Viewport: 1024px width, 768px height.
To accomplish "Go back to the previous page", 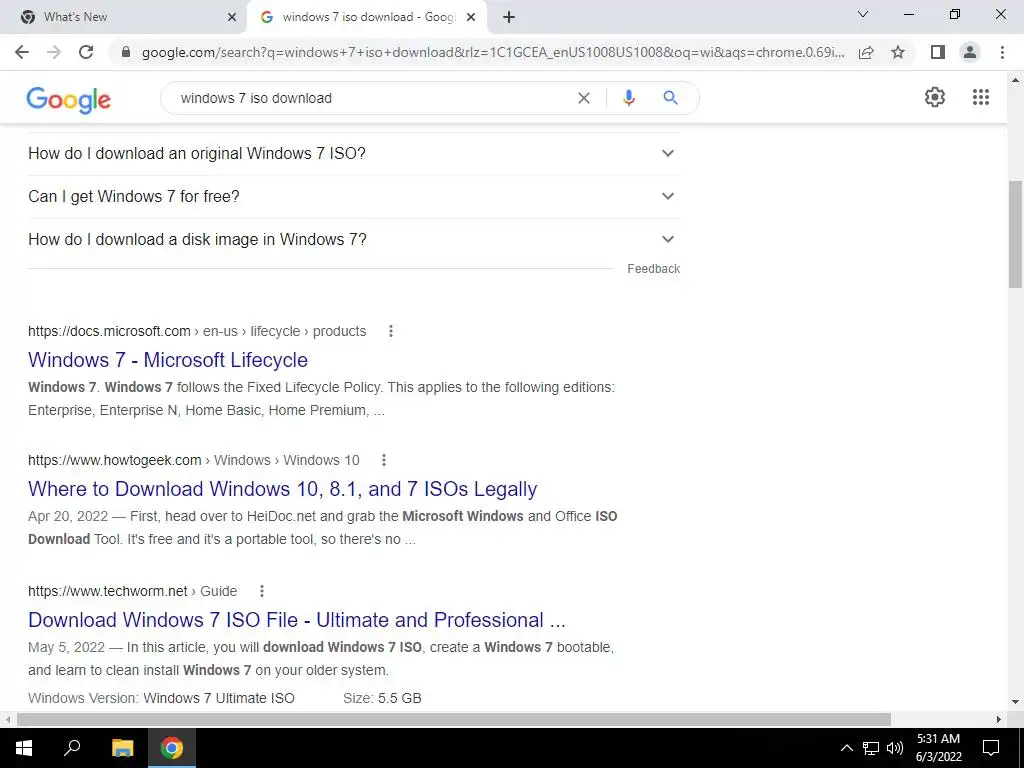I will point(22,52).
